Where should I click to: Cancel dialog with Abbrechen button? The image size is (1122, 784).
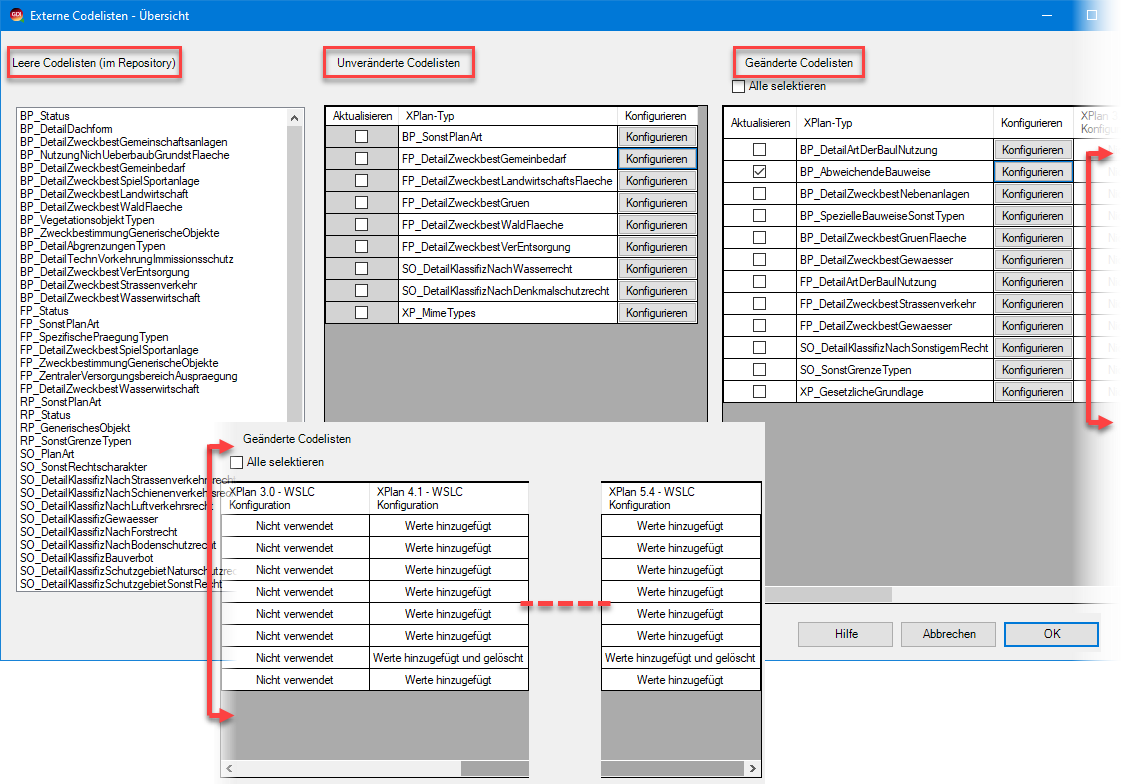coord(948,634)
